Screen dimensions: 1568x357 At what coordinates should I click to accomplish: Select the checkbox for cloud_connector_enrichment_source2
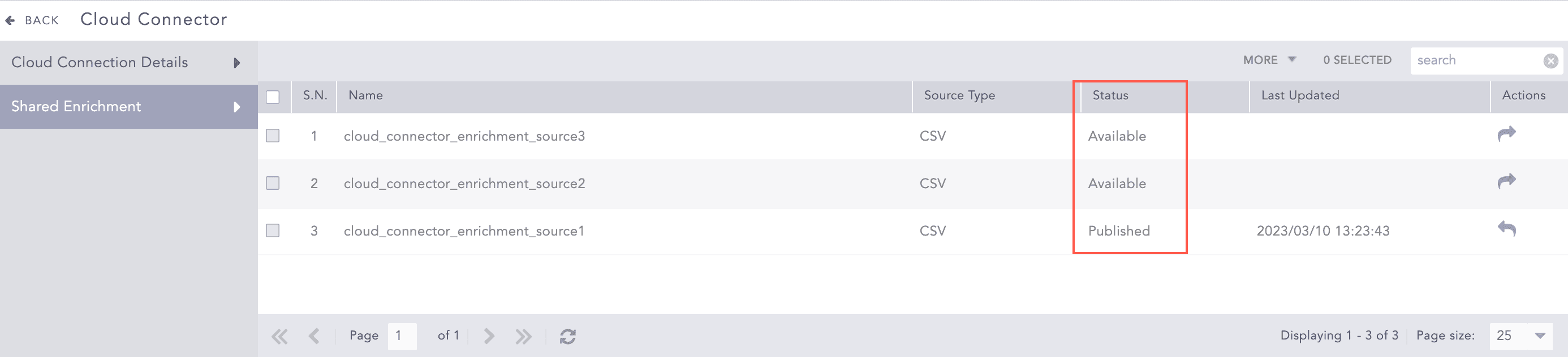click(273, 183)
